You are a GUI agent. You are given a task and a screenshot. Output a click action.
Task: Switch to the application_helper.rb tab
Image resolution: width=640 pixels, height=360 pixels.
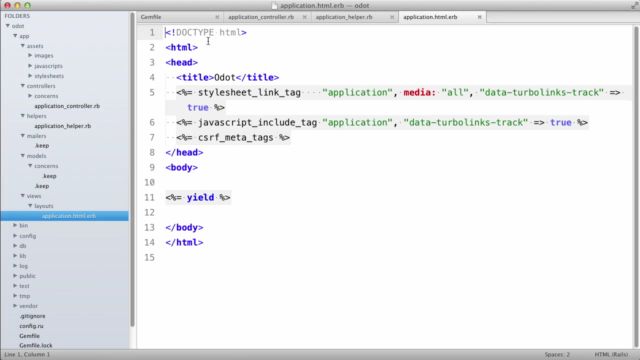click(344, 17)
